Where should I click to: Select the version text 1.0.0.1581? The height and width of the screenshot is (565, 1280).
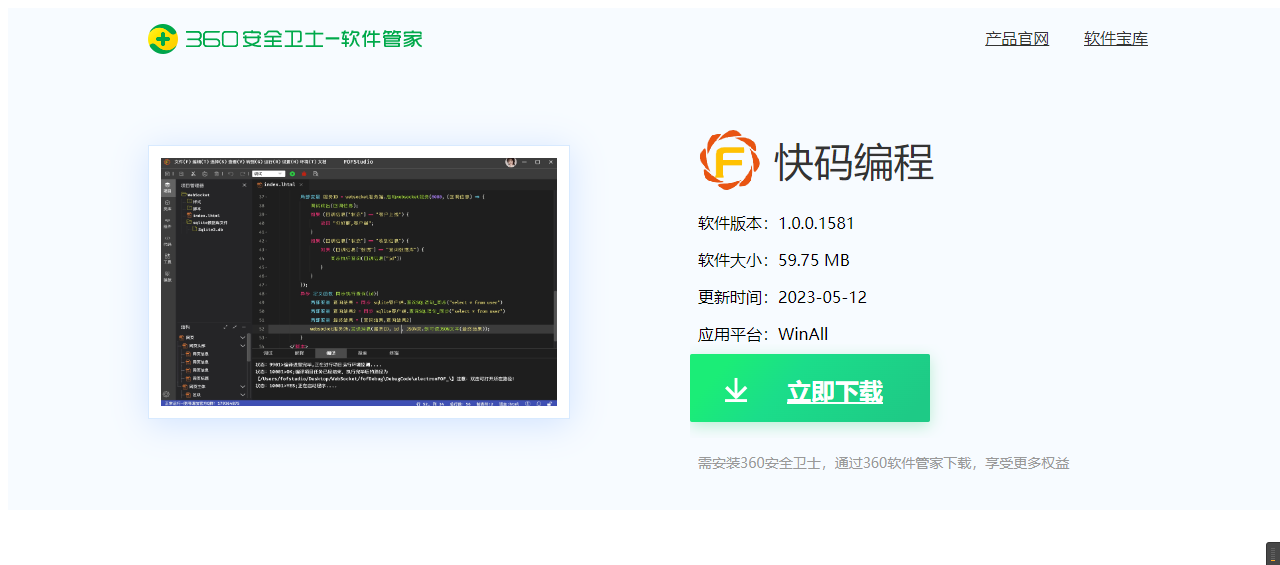tap(817, 223)
